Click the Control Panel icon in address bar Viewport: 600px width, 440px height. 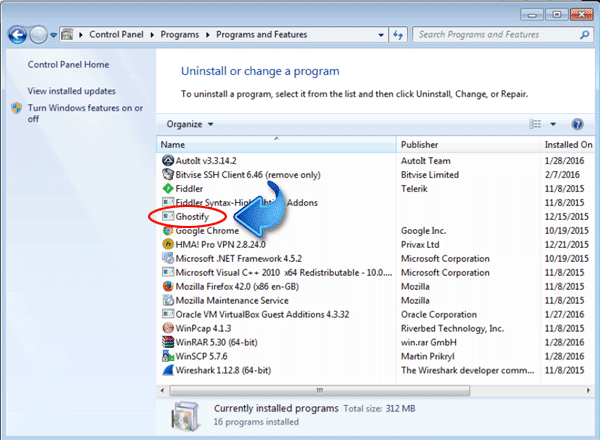click(x=67, y=35)
